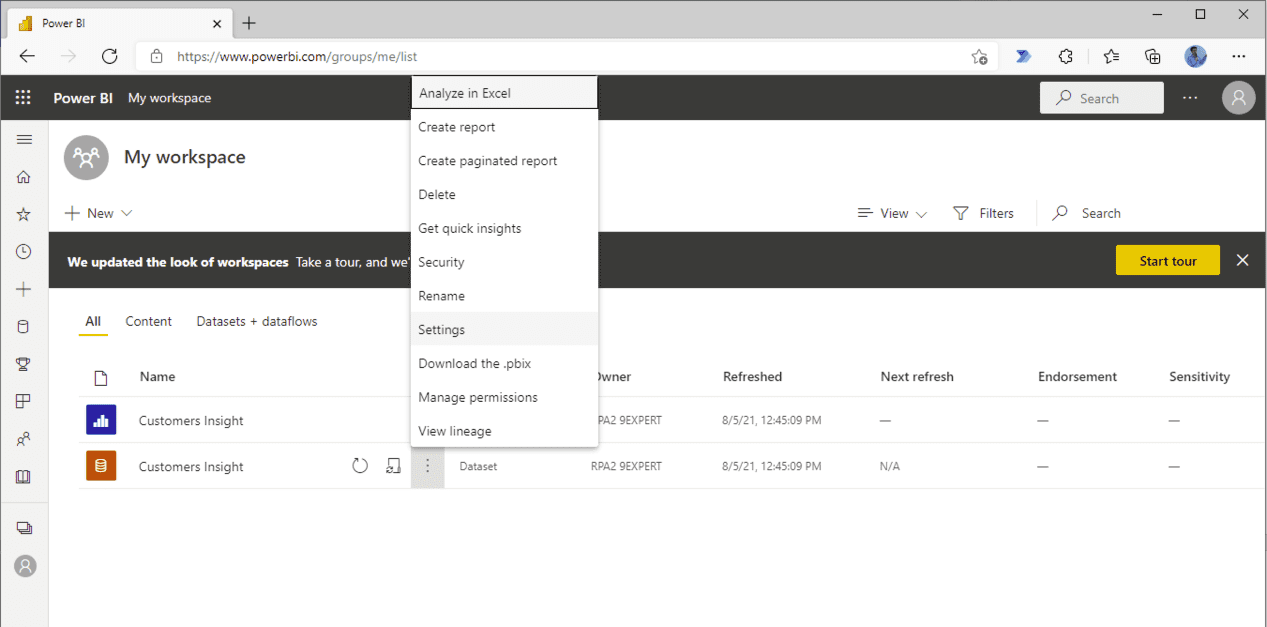This screenshot has width=1267, height=627.
Task: Click inside the Power BI search box
Action: (1101, 97)
